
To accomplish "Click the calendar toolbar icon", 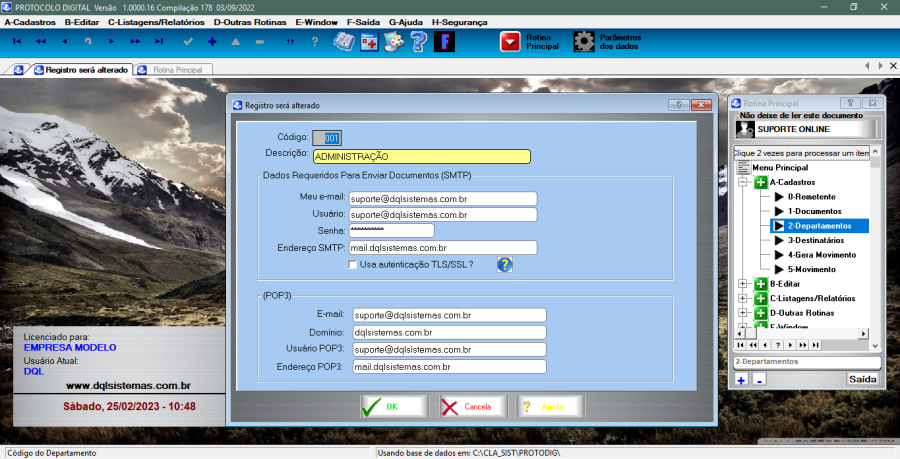I will [369, 42].
